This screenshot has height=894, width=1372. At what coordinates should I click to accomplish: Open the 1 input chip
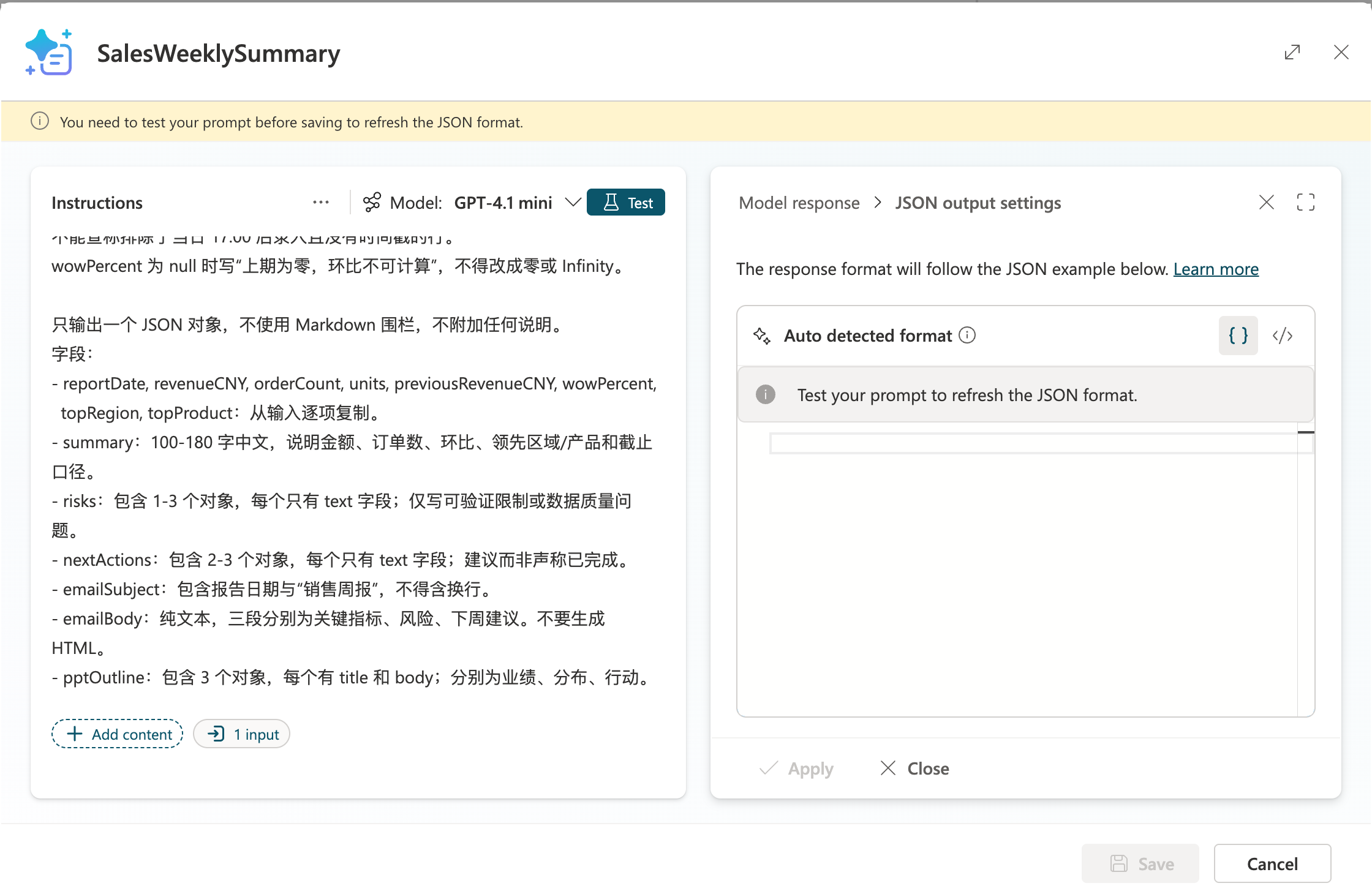(241, 734)
